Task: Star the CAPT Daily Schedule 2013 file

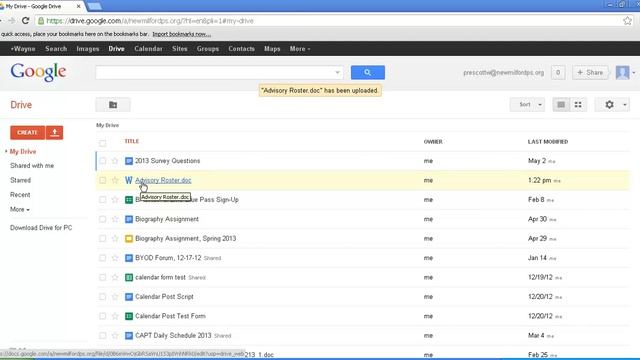Action: coord(115,336)
